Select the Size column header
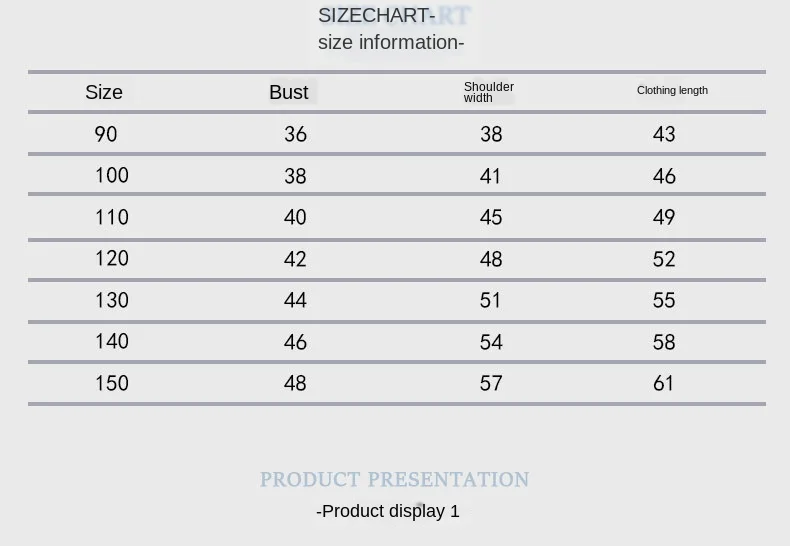 coord(104,92)
